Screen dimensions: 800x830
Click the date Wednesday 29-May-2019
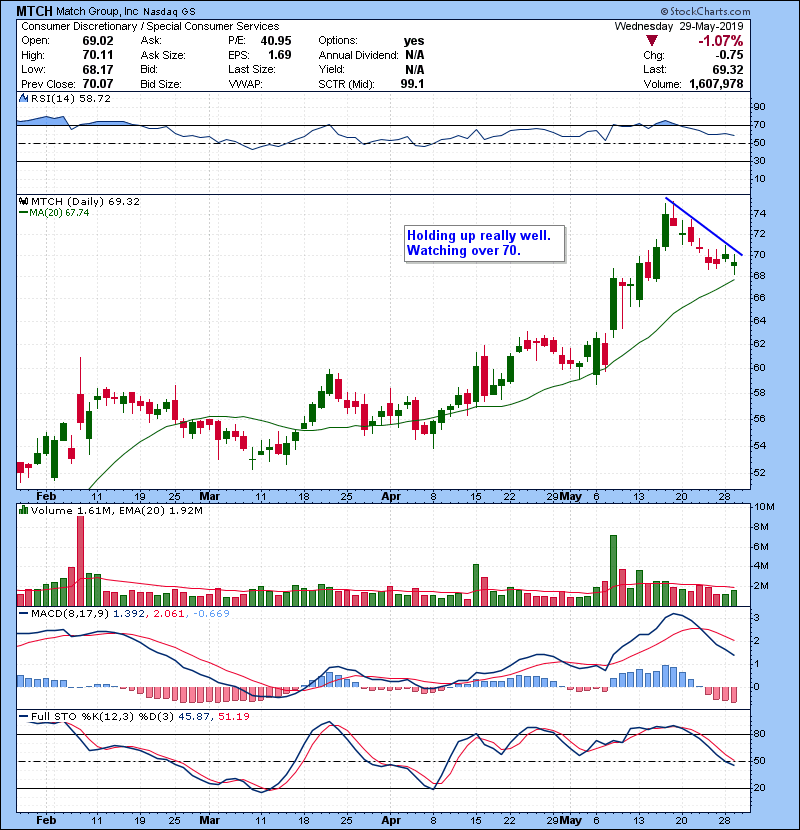click(x=679, y=26)
